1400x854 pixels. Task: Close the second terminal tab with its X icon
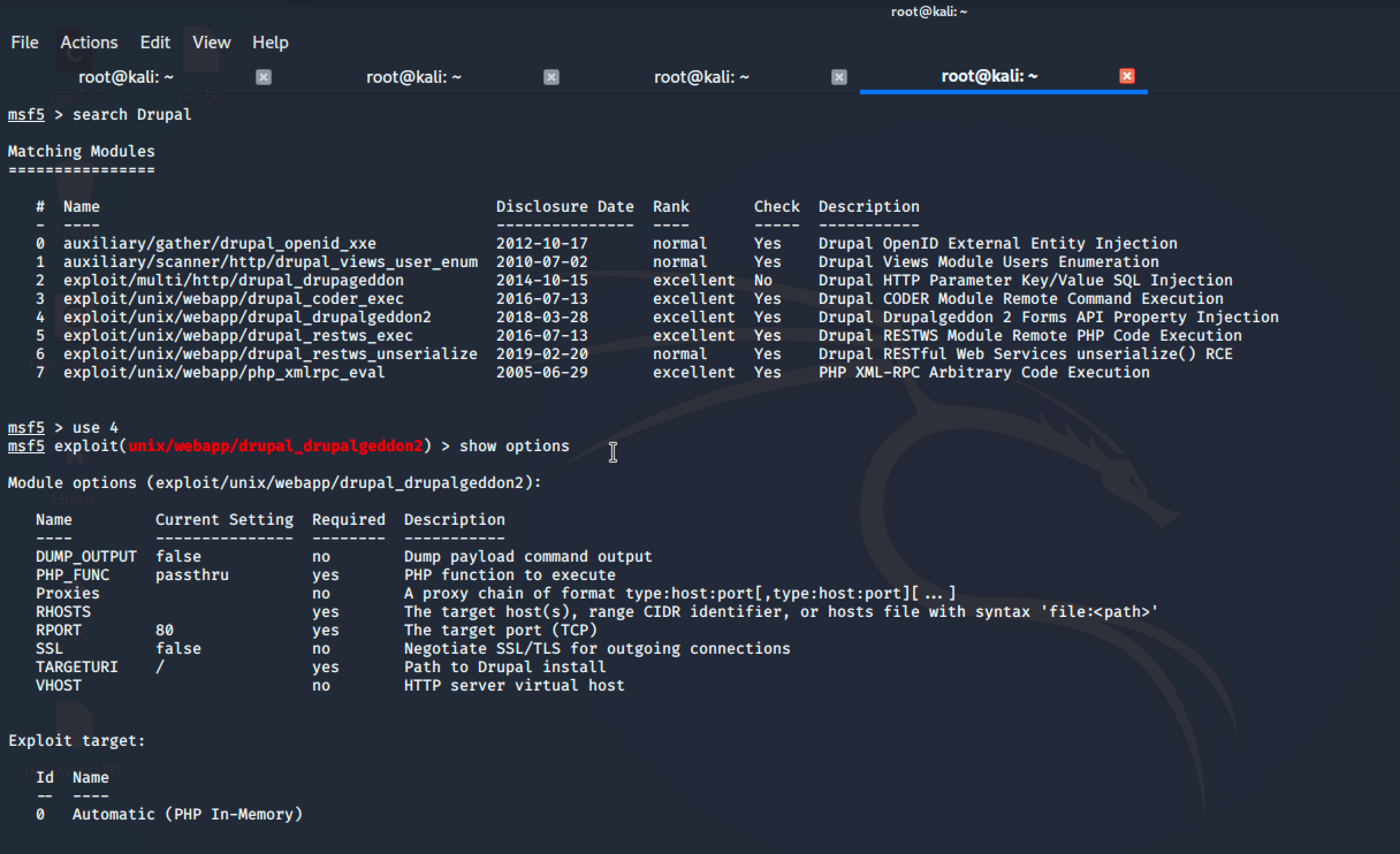(551, 77)
